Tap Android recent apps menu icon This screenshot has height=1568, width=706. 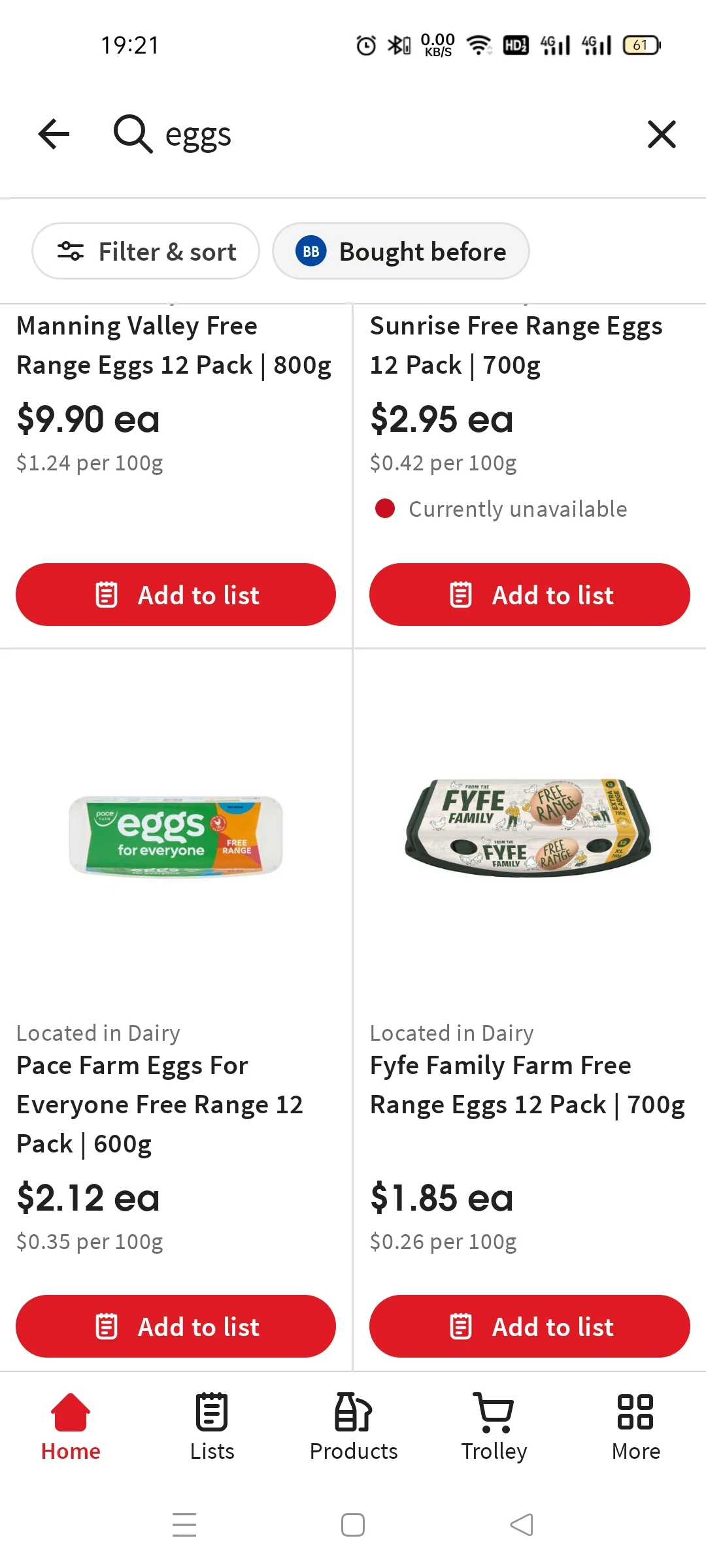click(x=184, y=1526)
